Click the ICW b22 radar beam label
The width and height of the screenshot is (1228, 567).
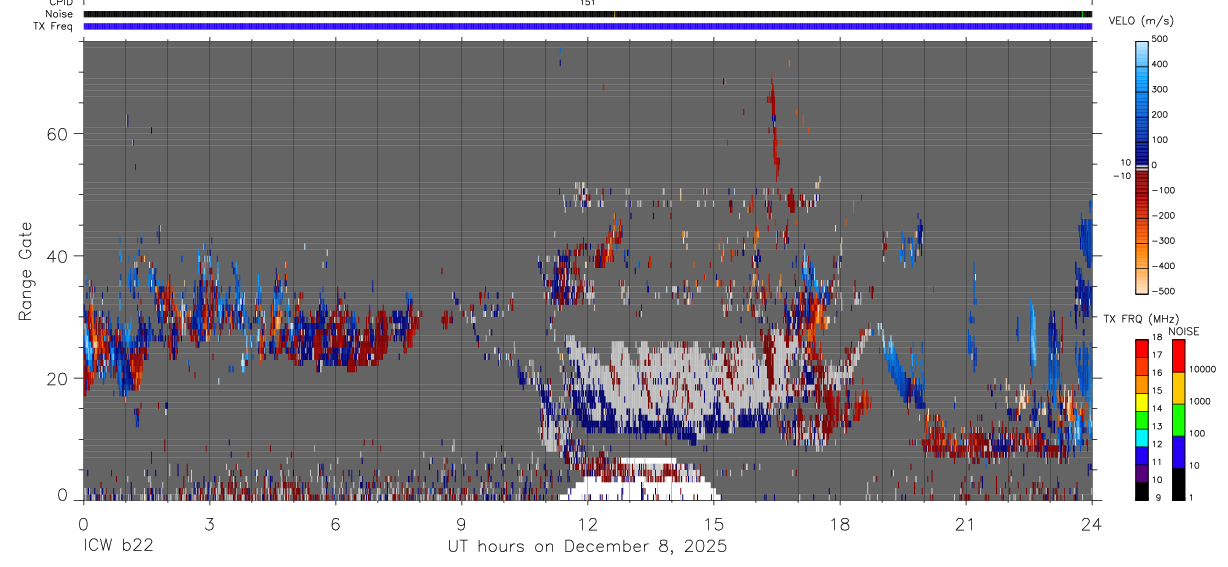tap(118, 546)
